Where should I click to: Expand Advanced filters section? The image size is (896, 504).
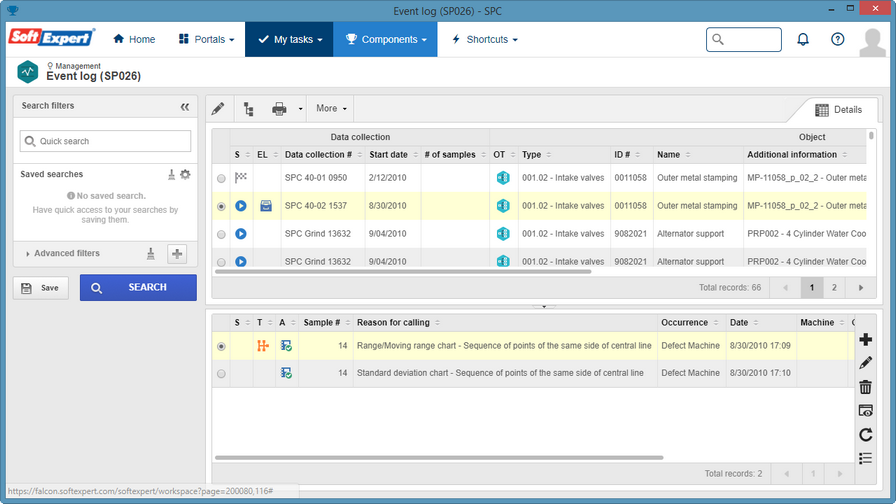[62, 253]
